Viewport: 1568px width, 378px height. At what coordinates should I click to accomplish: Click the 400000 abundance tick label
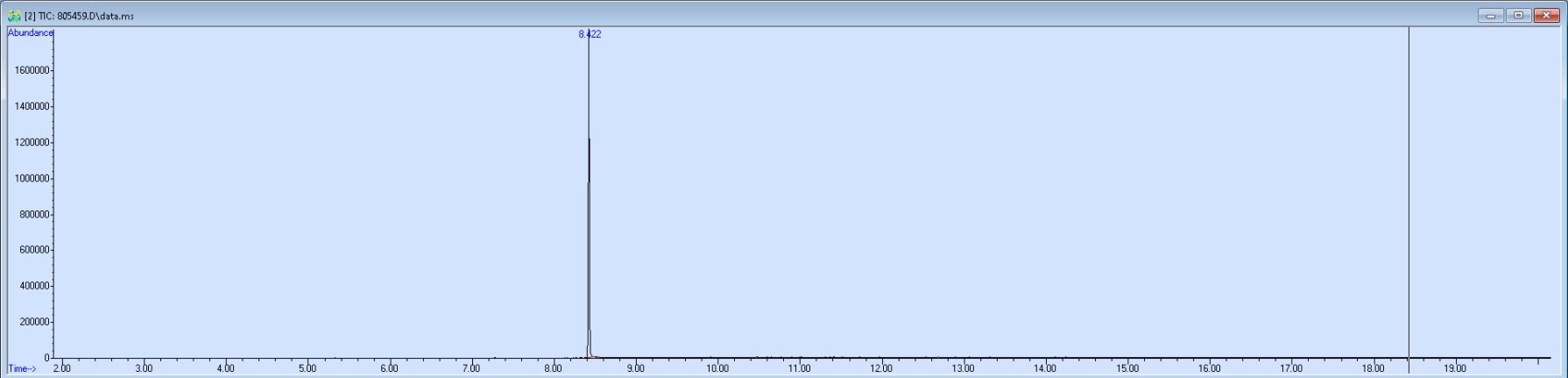coord(34,286)
